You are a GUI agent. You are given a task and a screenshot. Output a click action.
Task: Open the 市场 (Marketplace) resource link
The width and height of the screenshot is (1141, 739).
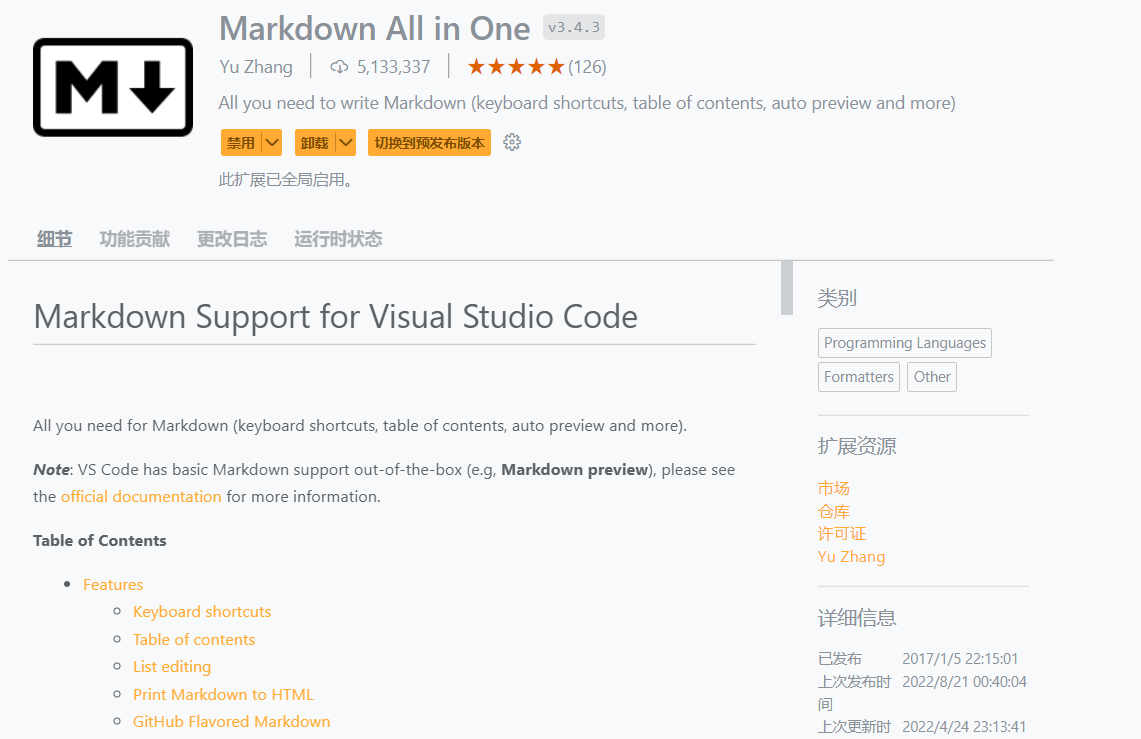[x=834, y=488]
